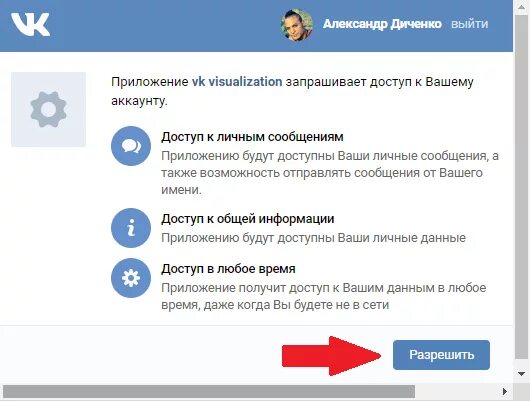Click the vertical scrollbar thumb
This screenshot has height=403, width=530.
[x=522, y=186]
